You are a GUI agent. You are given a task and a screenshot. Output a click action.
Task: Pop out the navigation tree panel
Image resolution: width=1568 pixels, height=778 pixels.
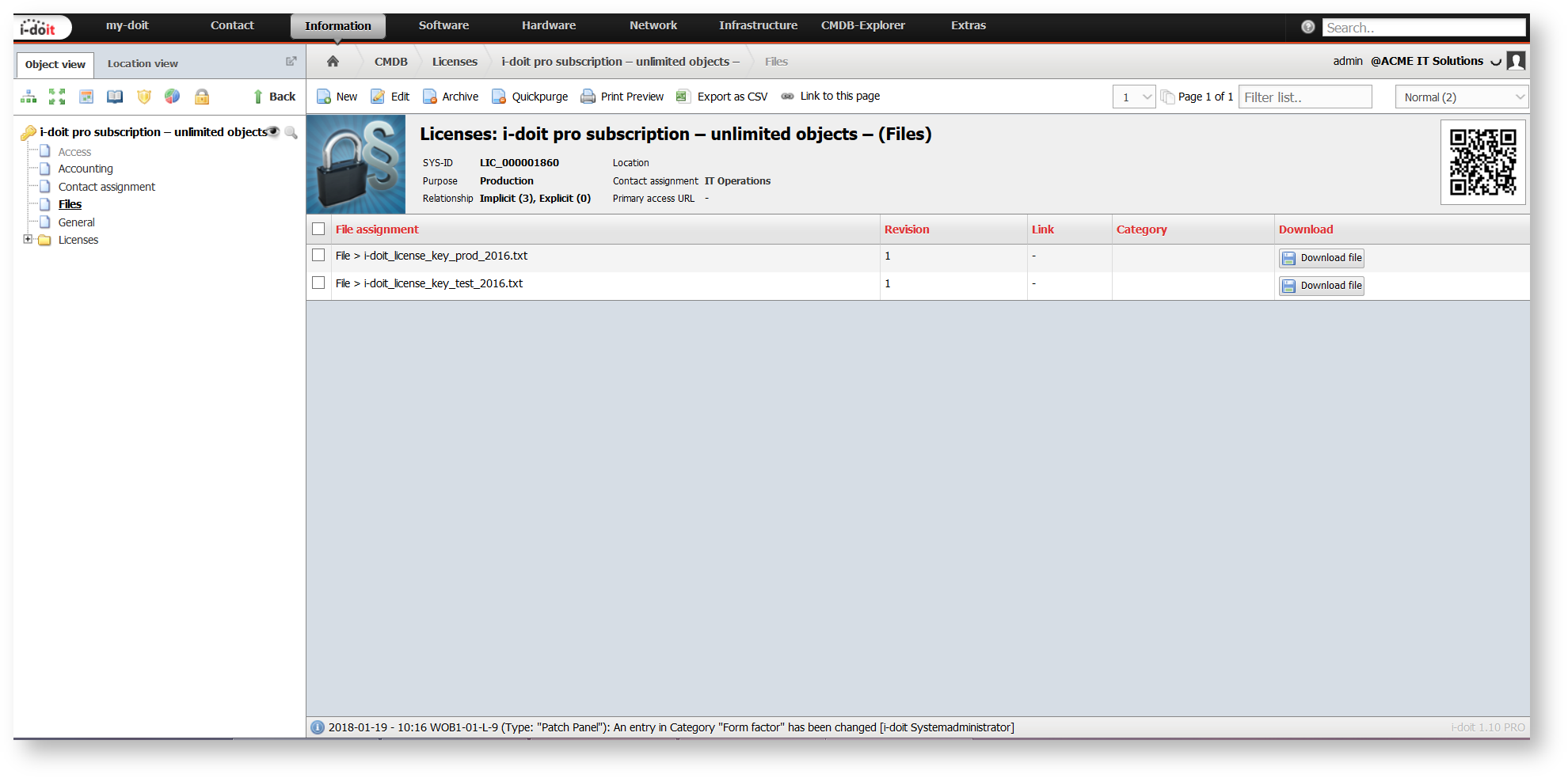291,61
